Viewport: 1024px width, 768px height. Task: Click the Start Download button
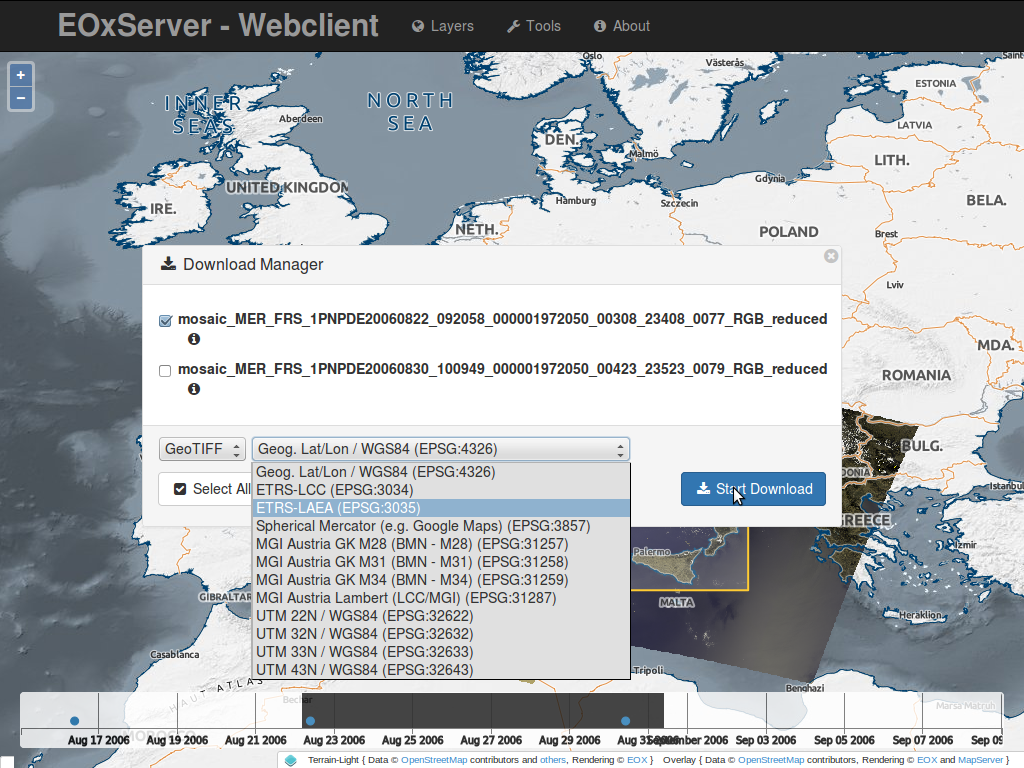754,489
